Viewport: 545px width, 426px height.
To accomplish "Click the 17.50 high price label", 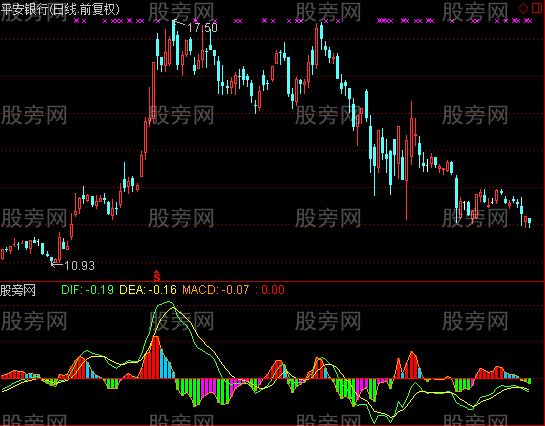I will [203, 27].
